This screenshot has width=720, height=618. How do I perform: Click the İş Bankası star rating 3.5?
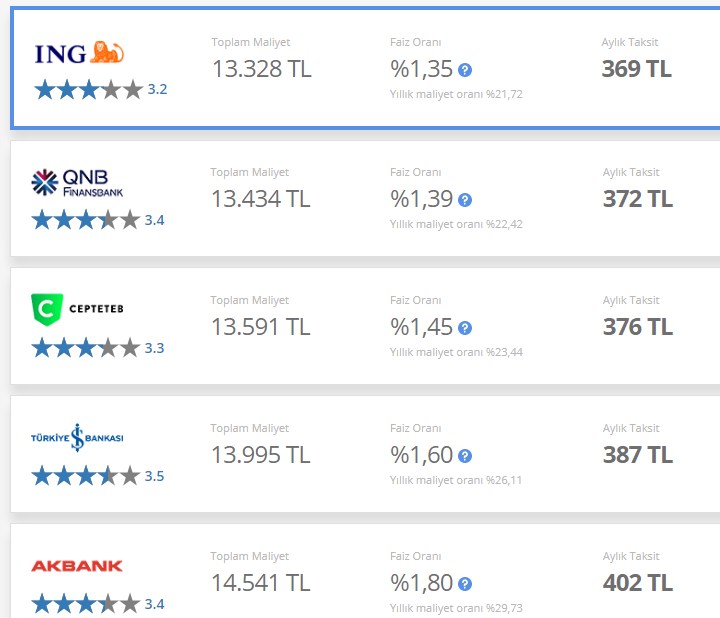tap(98, 476)
